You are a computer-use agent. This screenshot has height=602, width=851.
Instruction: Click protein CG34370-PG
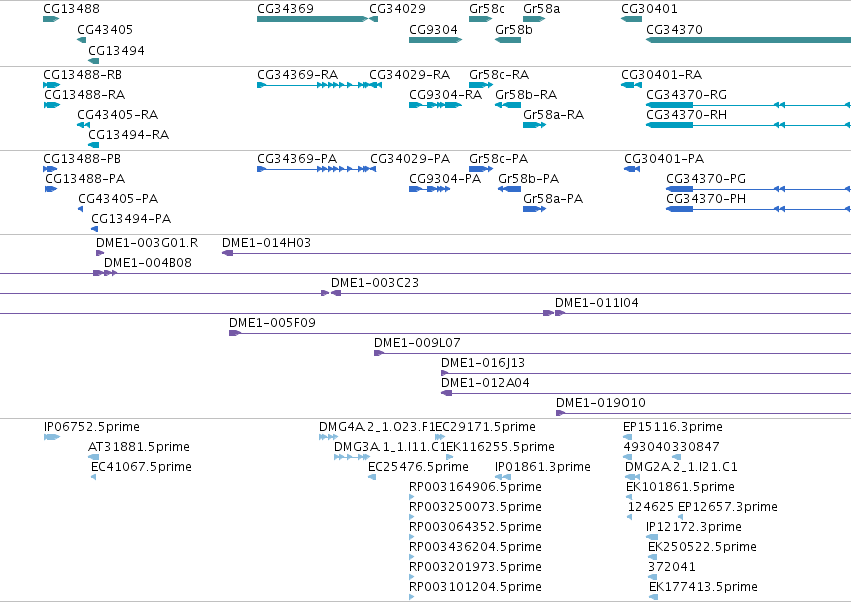tap(706, 179)
